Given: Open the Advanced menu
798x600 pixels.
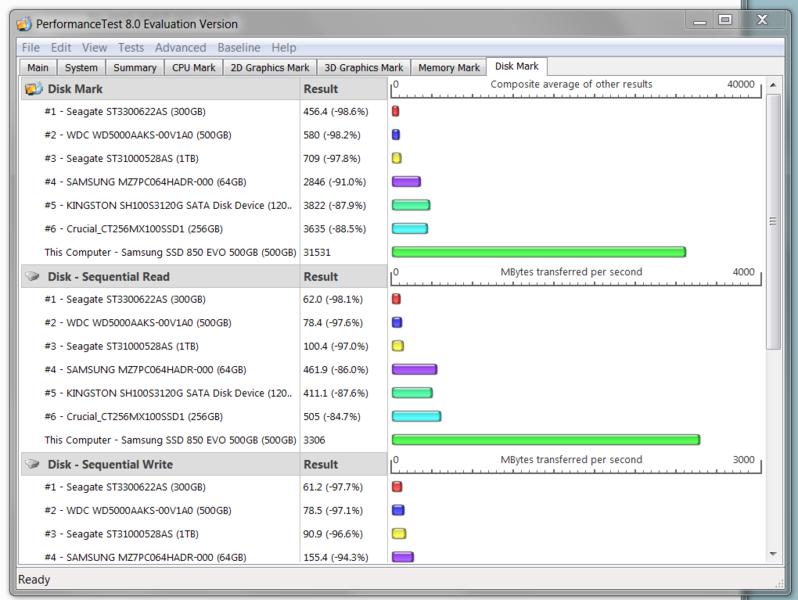Looking at the screenshot, I should tap(181, 47).
